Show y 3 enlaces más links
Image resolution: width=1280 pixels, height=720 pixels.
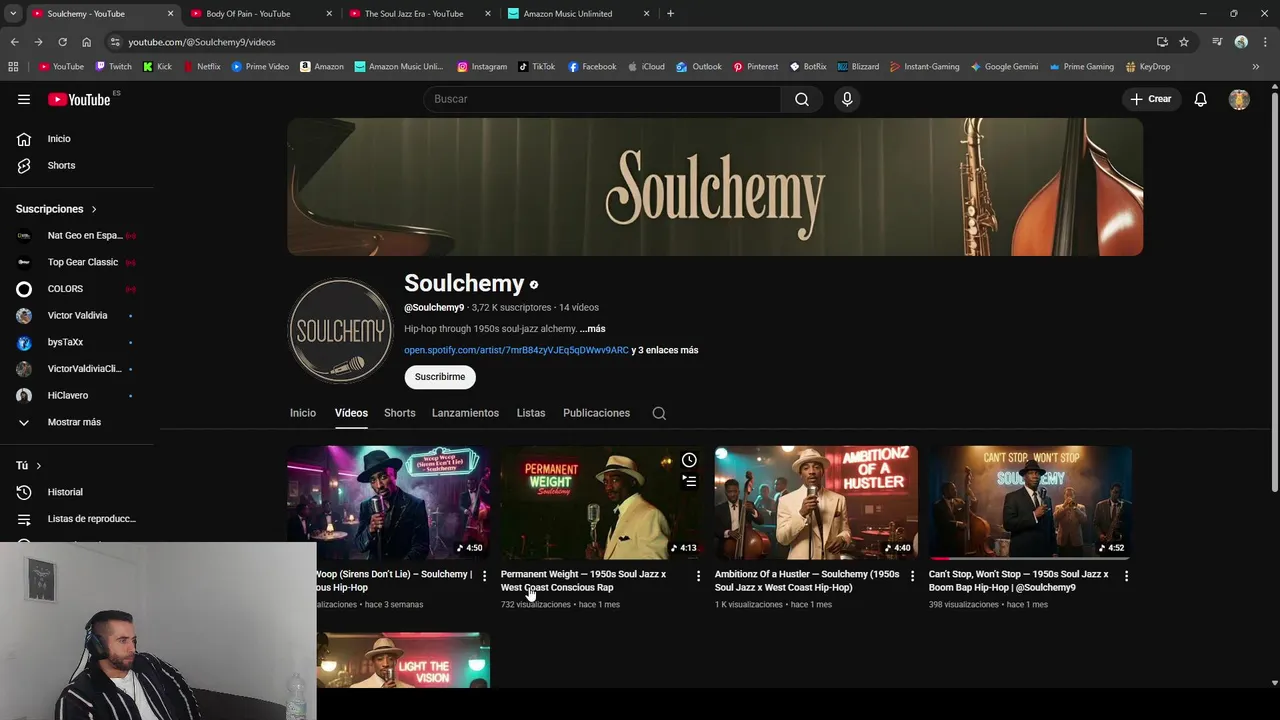[665, 350]
